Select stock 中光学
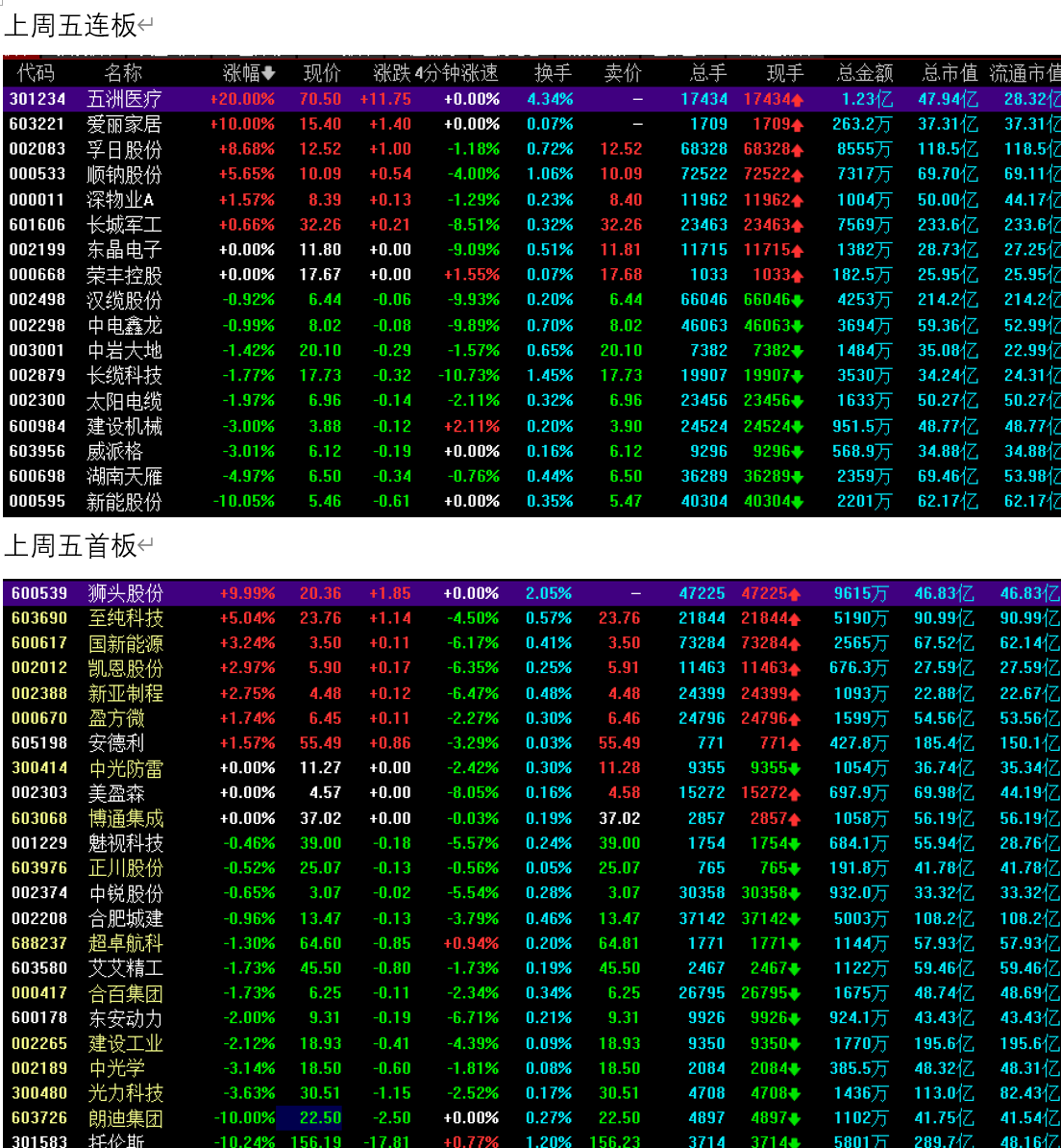 116,1068
